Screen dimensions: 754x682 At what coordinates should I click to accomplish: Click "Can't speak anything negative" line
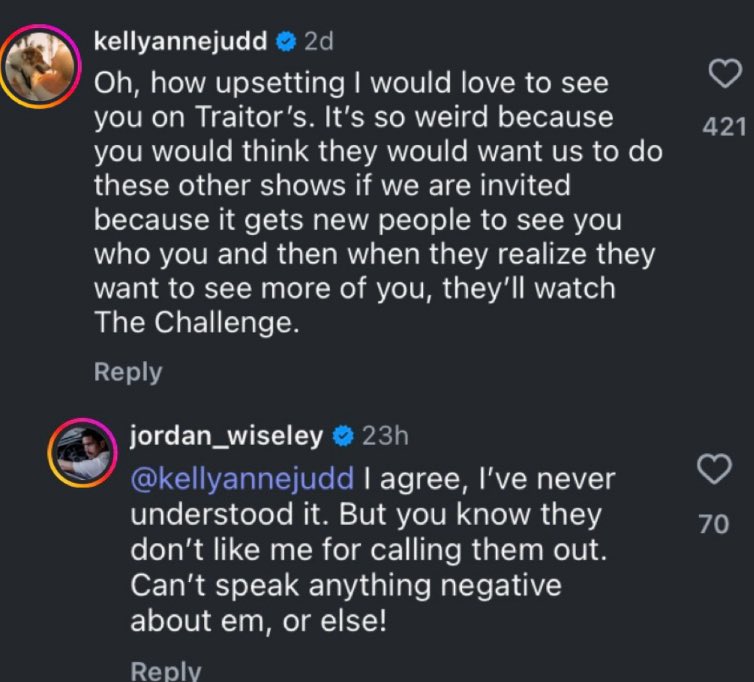pyautogui.click(x=345, y=584)
